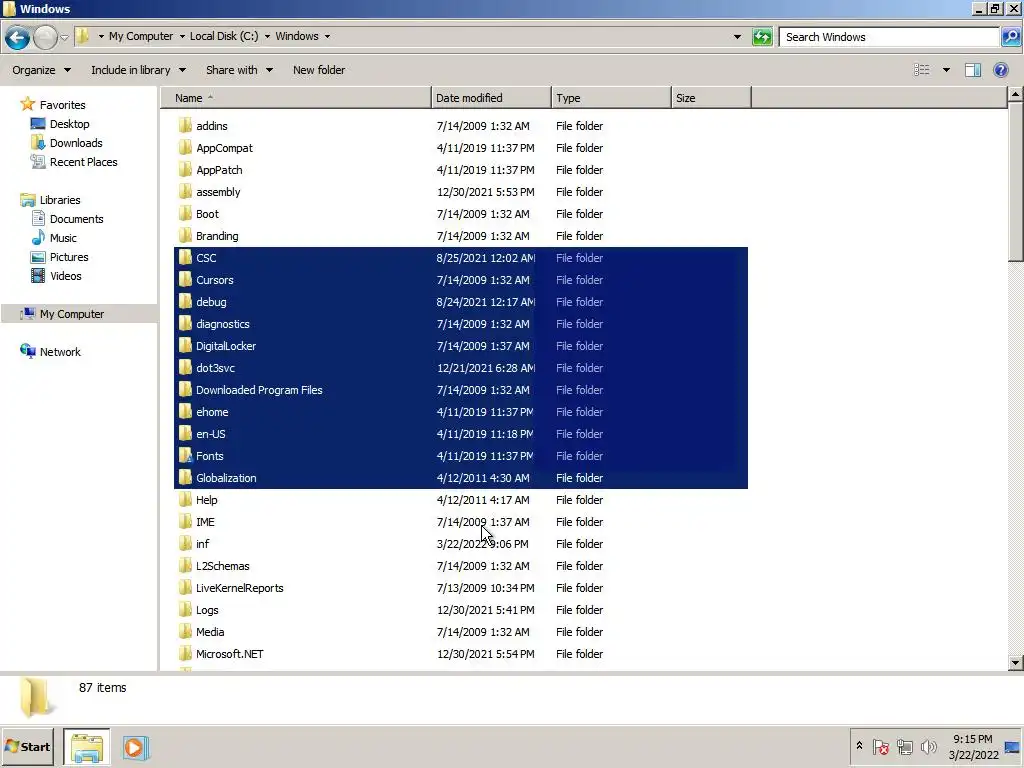Click the Back navigation arrow
Image resolution: width=1024 pixels, height=768 pixels.
[x=18, y=38]
